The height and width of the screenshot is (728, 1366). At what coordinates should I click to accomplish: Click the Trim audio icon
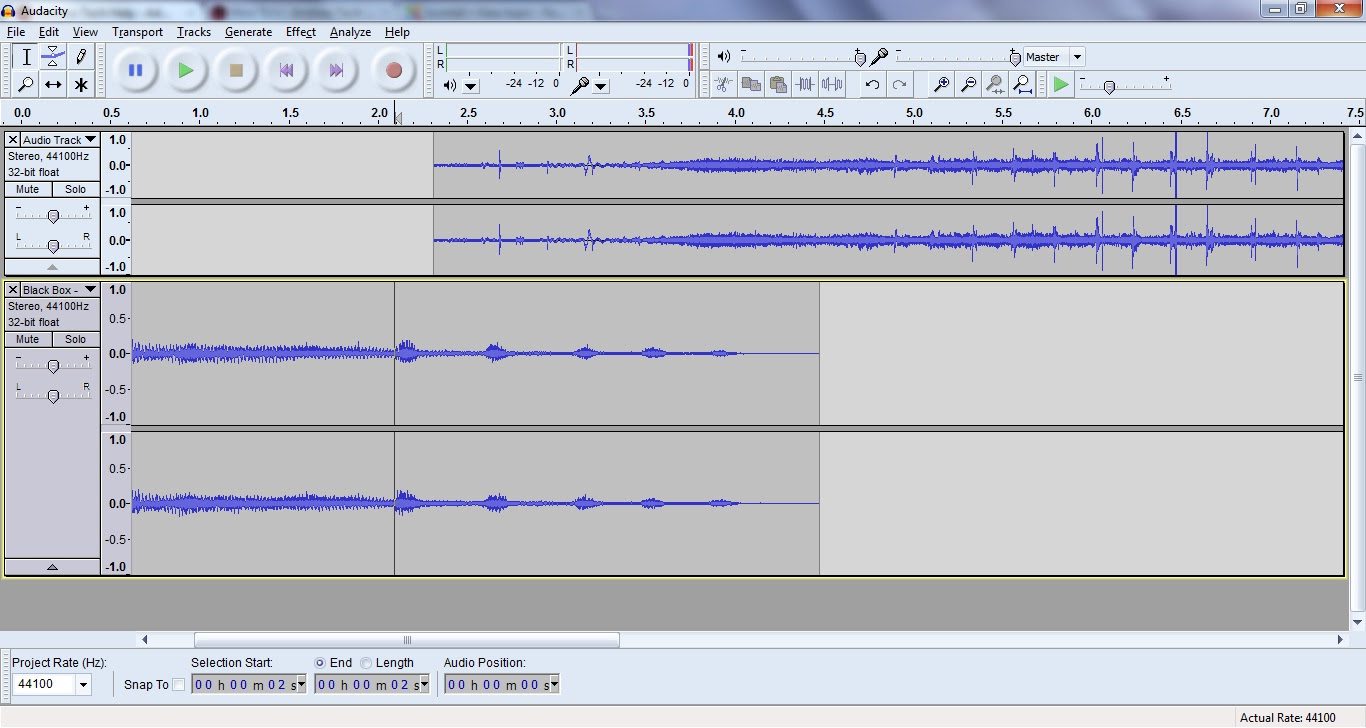805,85
